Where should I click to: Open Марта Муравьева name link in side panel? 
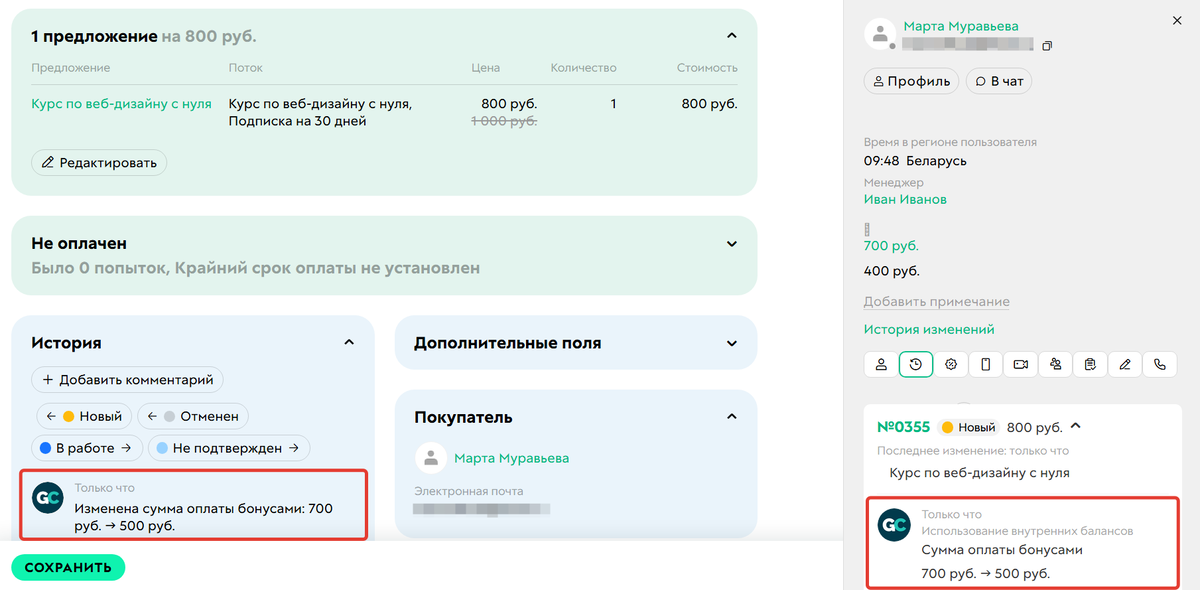tap(961, 26)
